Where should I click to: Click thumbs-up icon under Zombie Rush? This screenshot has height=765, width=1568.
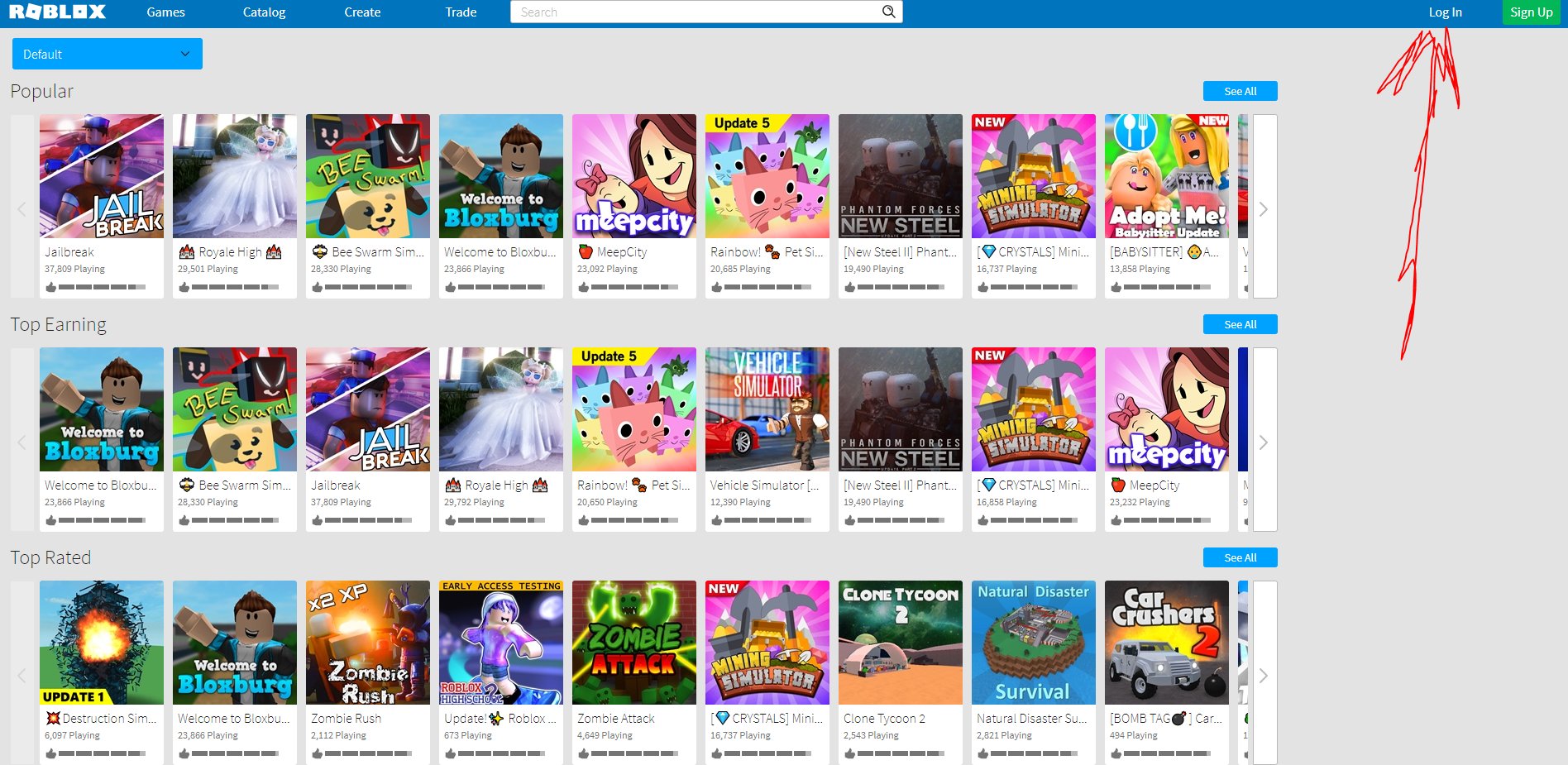pos(318,753)
